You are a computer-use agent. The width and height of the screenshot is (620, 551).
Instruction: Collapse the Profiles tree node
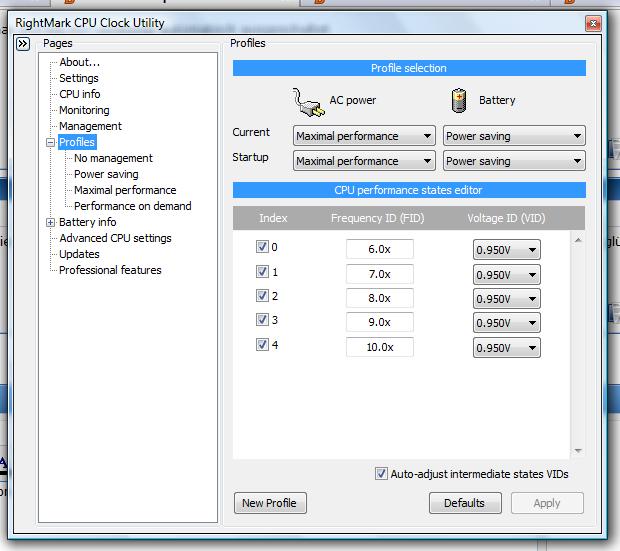tap(50, 142)
